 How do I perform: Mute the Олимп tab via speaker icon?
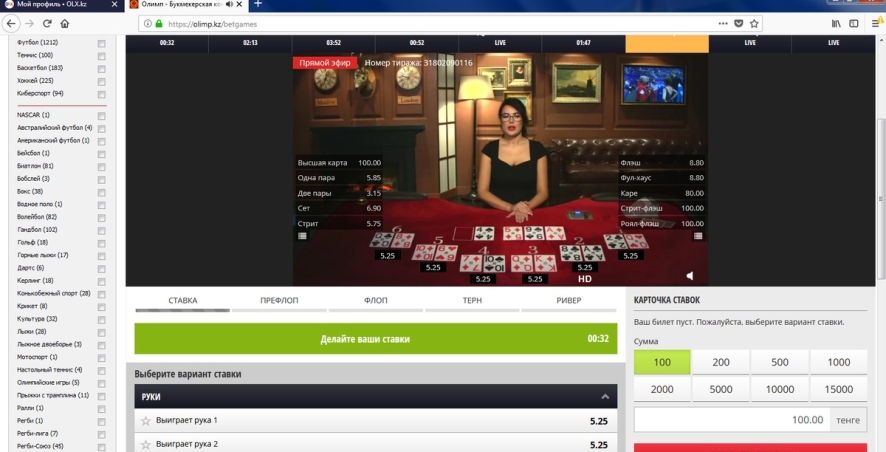[x=229, y=4]
